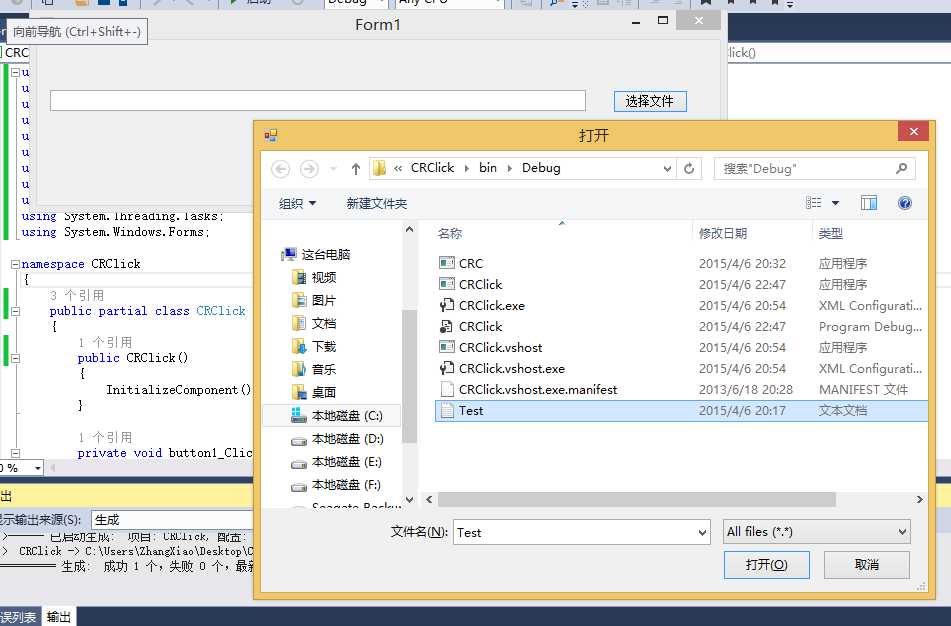Click New folder in dialog toolbar
Screen dimensions: 951x626
[377, 203]
